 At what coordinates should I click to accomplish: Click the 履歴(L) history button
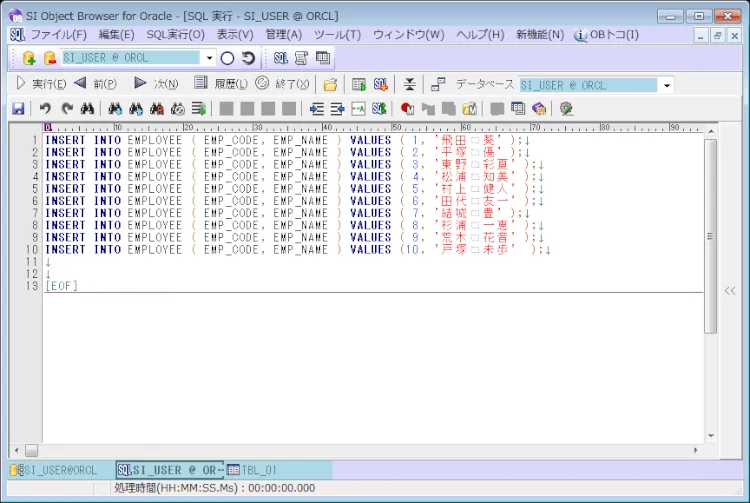(x=220, y=84)
